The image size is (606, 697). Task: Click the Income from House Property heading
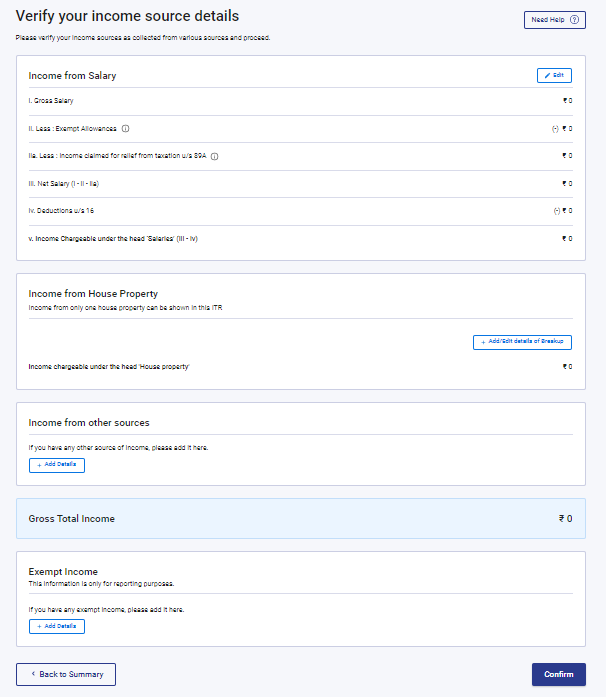click(93, 294)
